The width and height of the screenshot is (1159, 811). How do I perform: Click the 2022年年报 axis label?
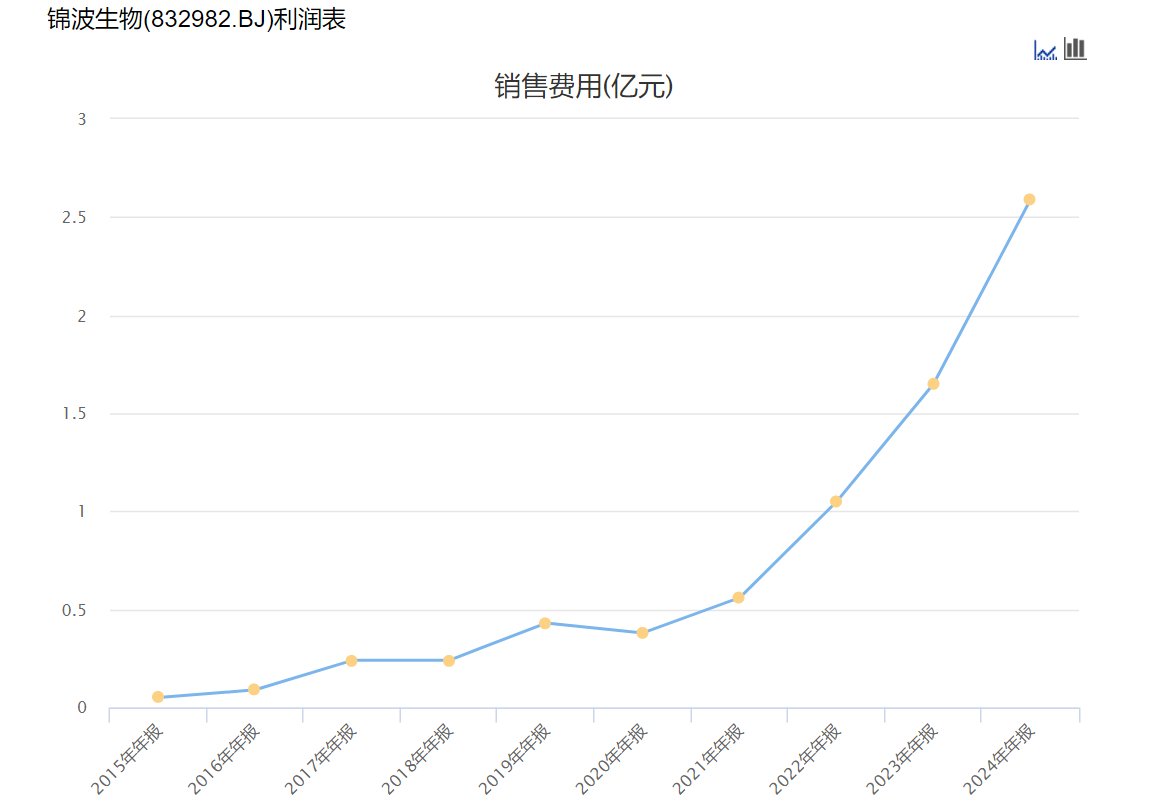pos(804,760)
